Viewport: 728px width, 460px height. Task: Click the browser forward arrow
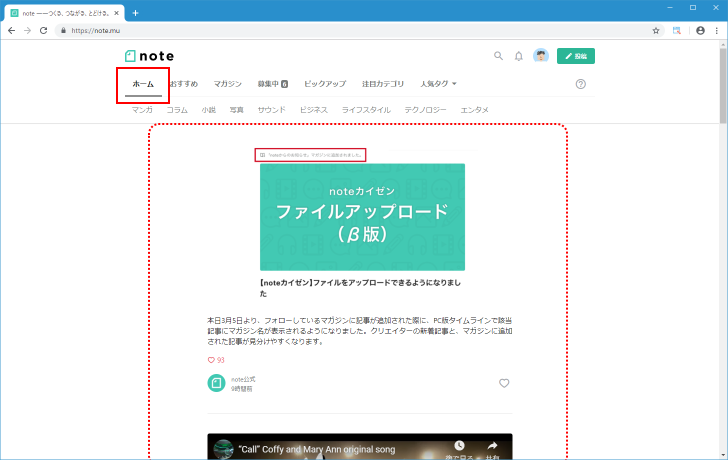[27, 31]
